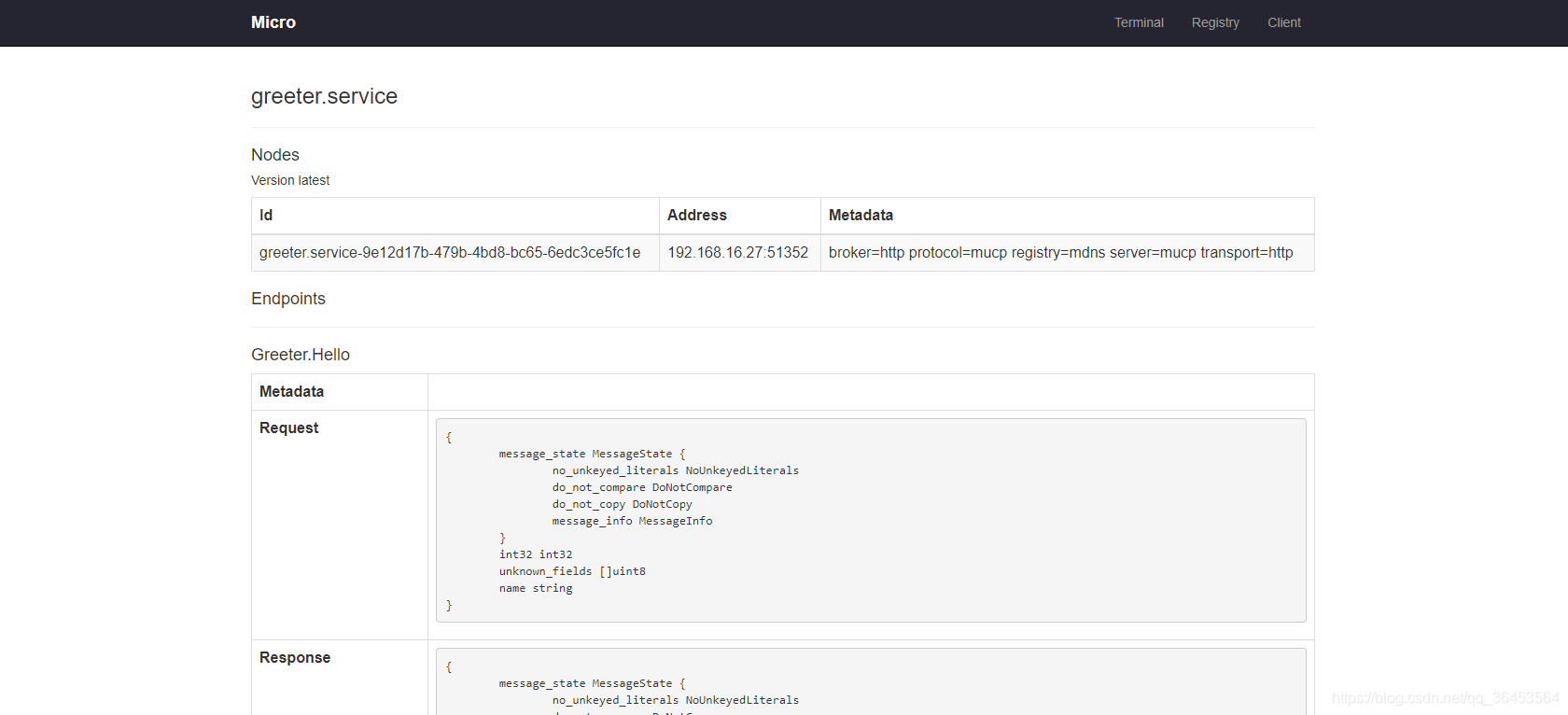Click 'message_state MessageState {' in Request block
Viewport: 1568px width, 715px height.
[592, 454]
